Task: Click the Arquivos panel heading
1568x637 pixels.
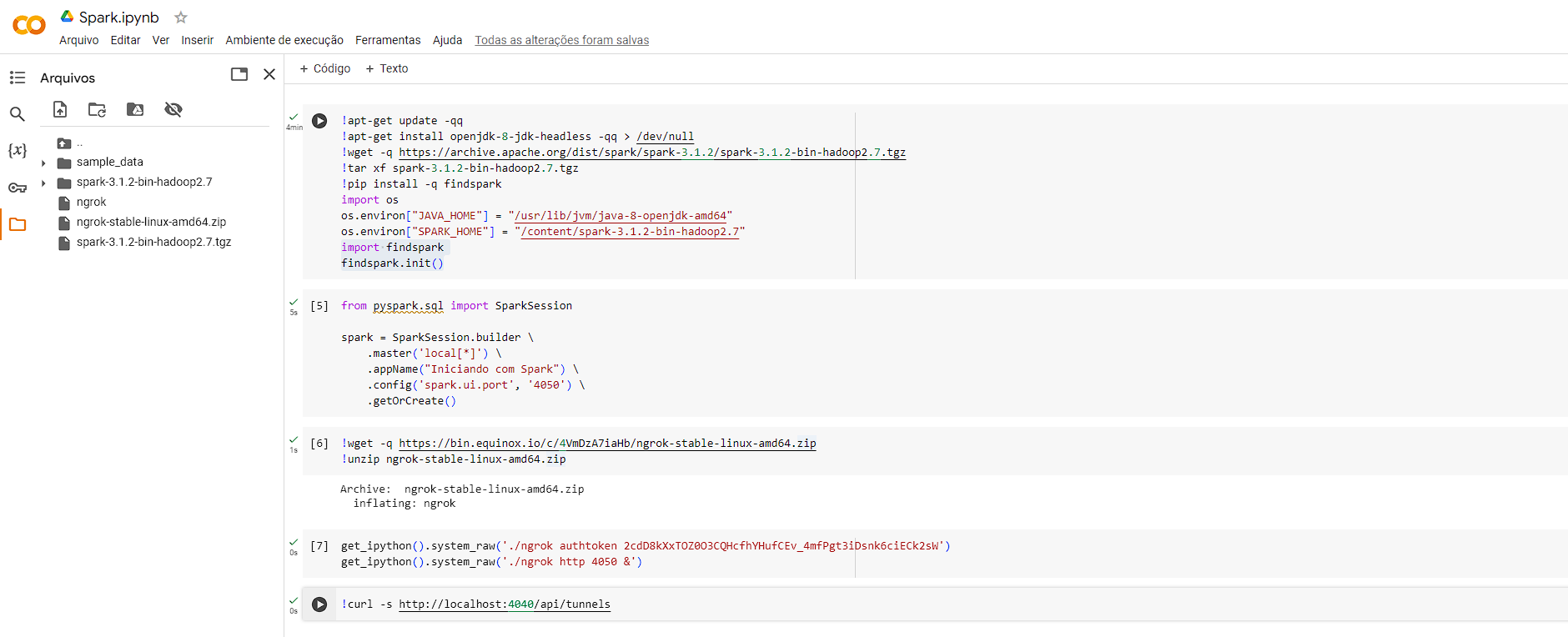Action: coord(68,78)
